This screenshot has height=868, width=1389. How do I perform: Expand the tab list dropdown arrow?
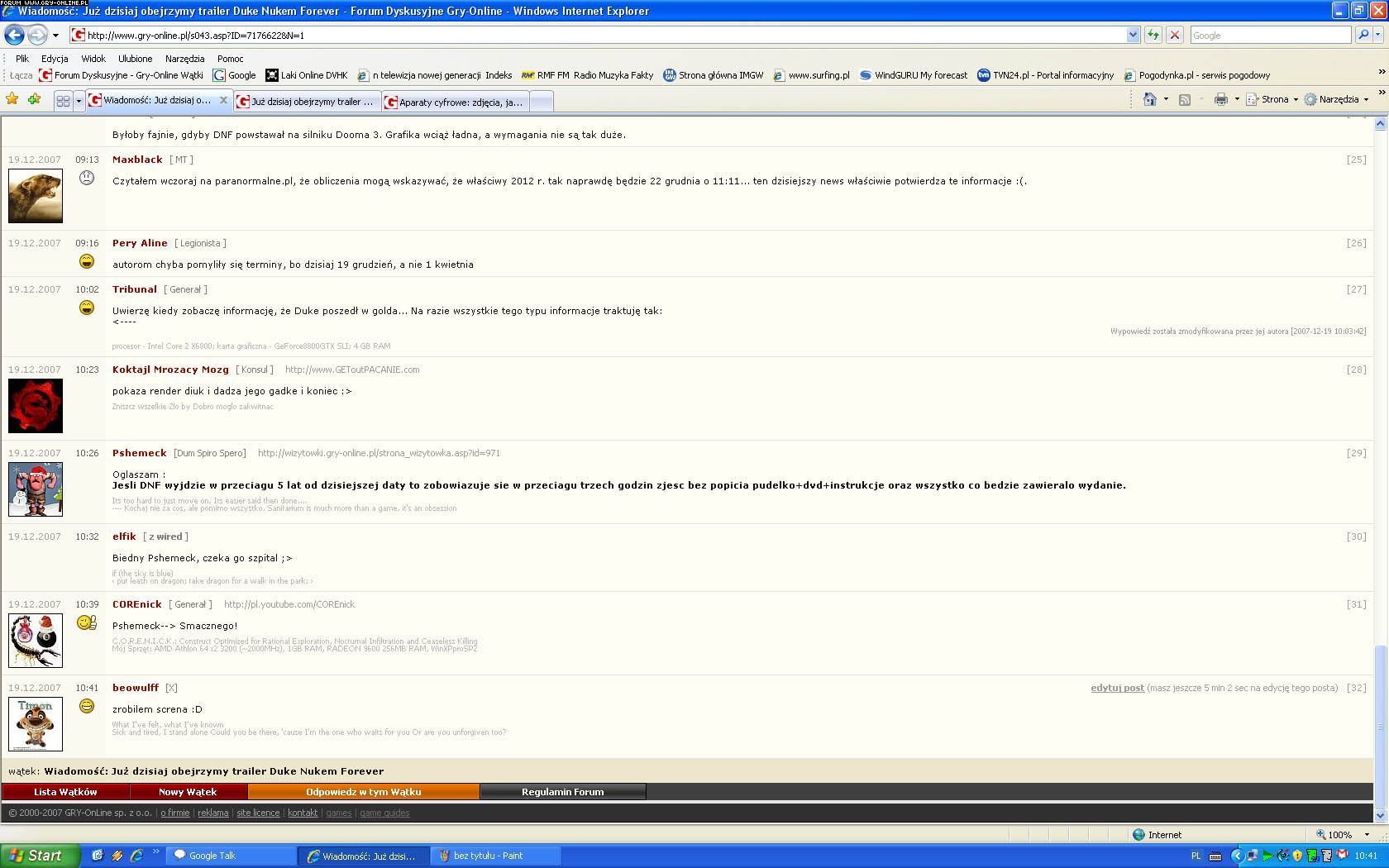click(x=79, y=101)
